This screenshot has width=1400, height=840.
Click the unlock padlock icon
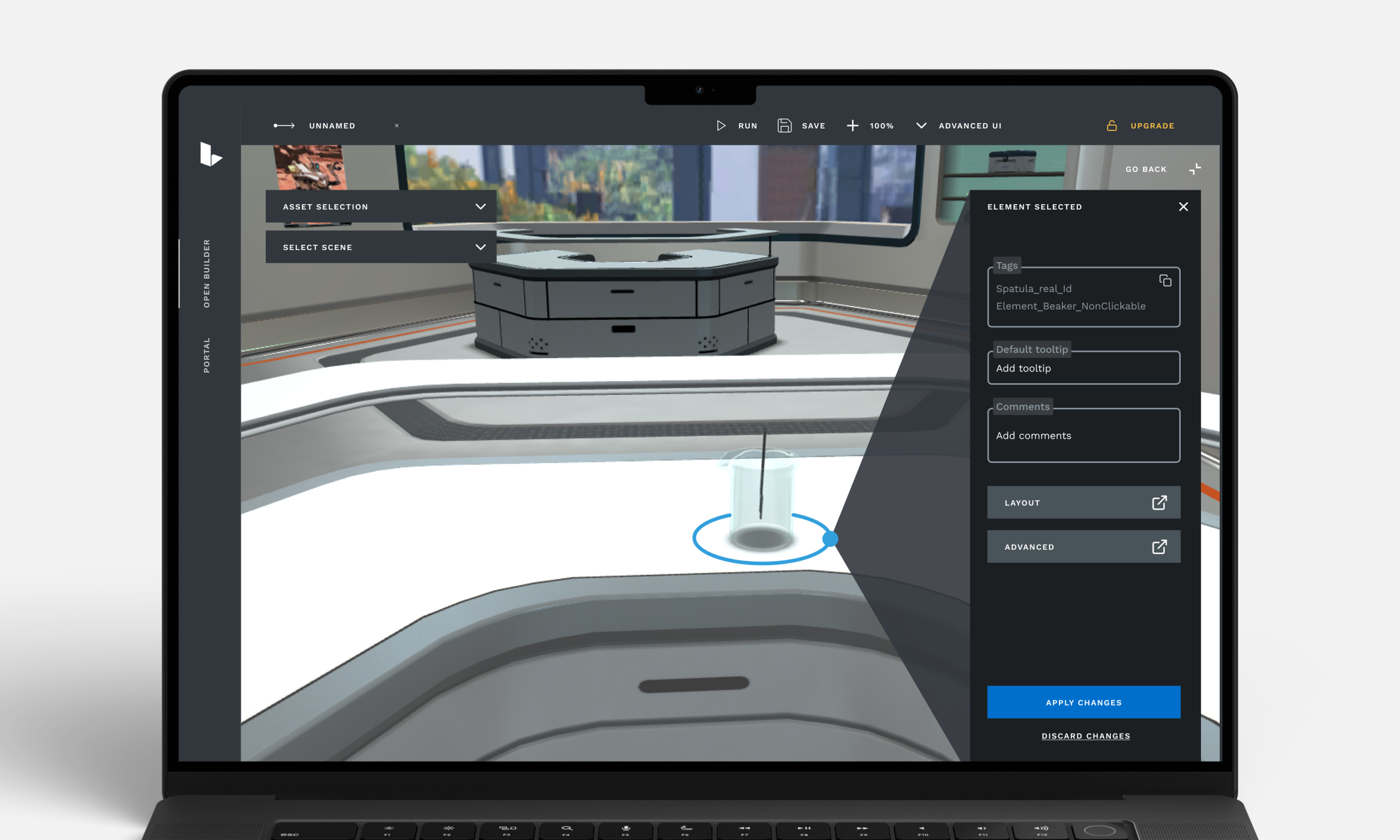point(1112,125)
